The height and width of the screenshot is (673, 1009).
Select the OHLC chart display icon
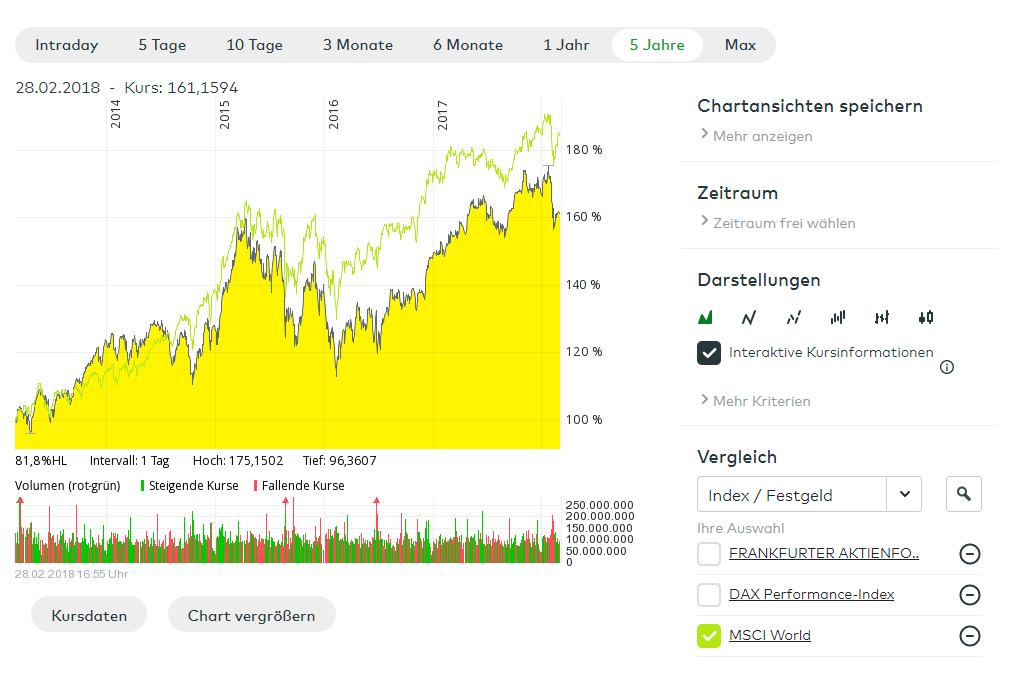tap(881, 318)
